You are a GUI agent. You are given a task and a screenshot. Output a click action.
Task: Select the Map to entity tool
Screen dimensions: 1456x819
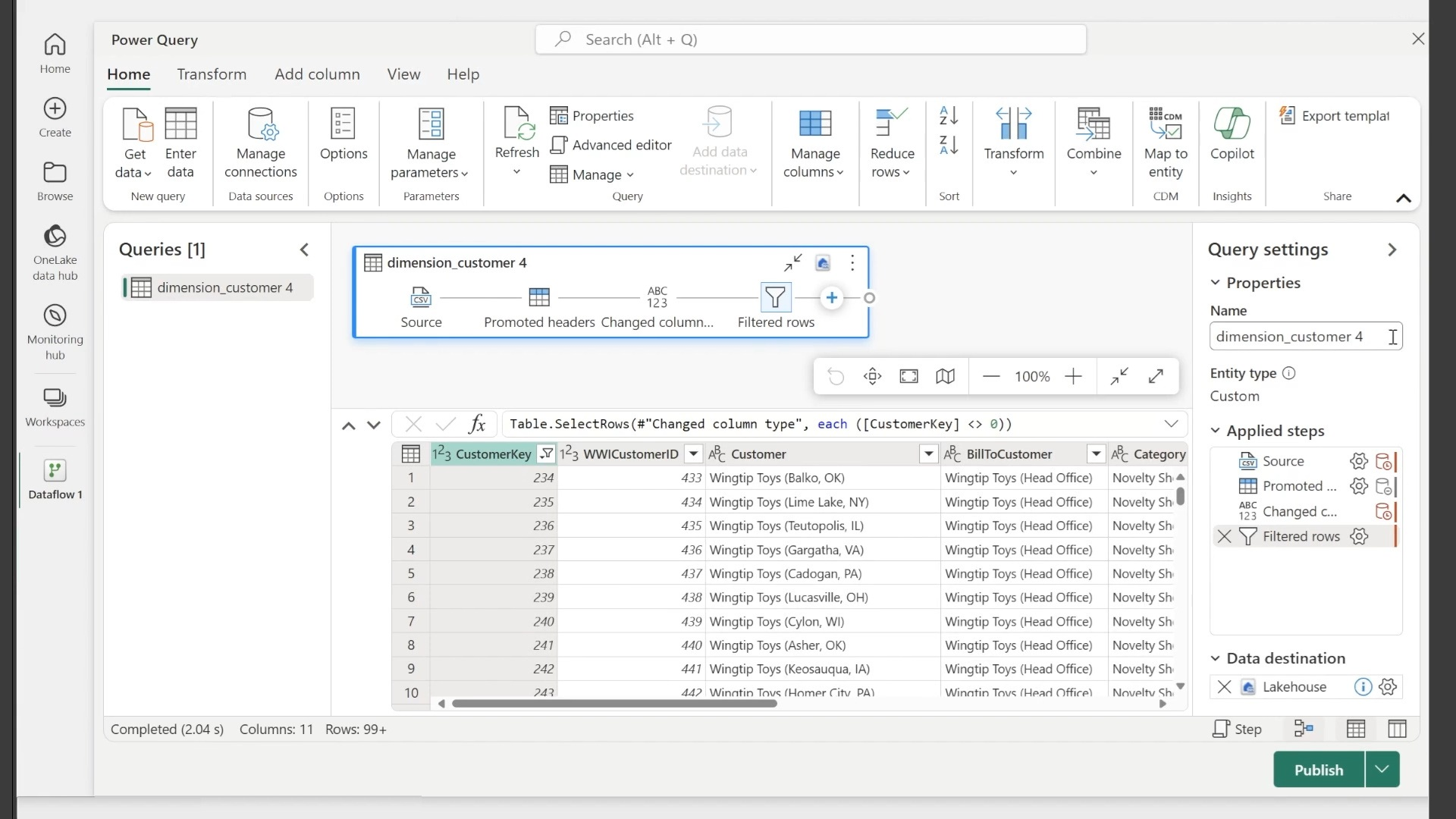tap(1166, 144)
